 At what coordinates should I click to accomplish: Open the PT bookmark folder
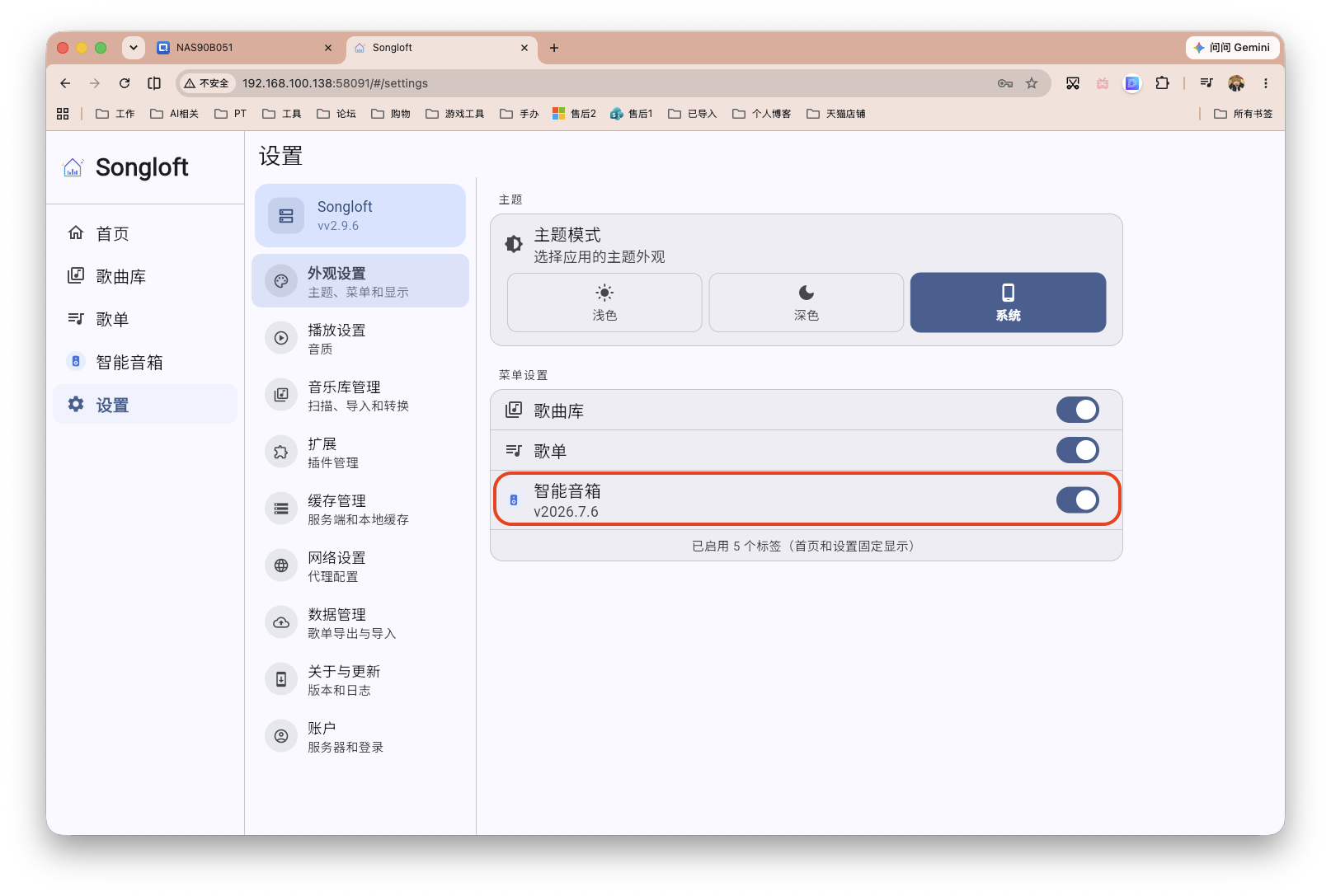pyautogui.click(x=231, y=114)
